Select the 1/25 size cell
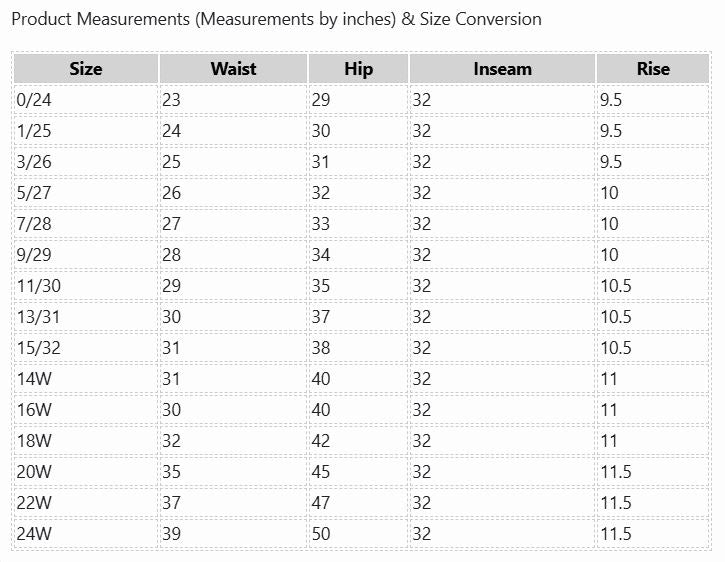This screenshot has width=725, height=562. pos(86,131)
